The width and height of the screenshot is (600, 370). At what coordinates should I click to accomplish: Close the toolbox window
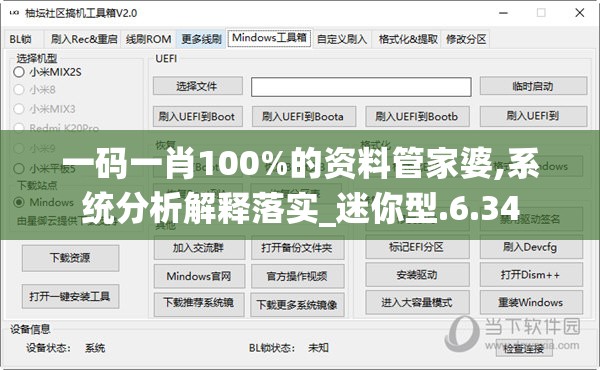580,13
